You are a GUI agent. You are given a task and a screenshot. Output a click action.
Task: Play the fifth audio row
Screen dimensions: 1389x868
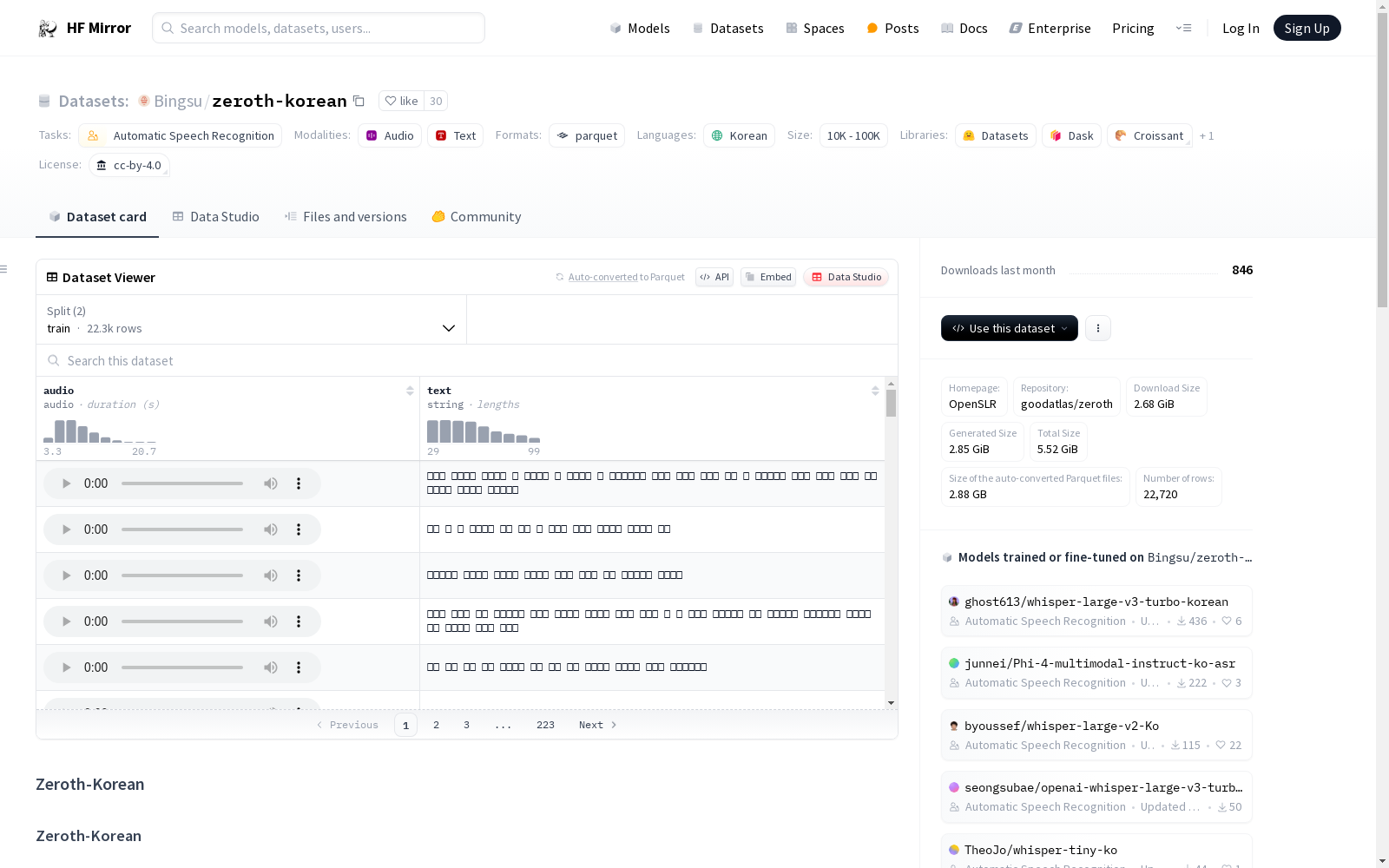click(66, 667)
